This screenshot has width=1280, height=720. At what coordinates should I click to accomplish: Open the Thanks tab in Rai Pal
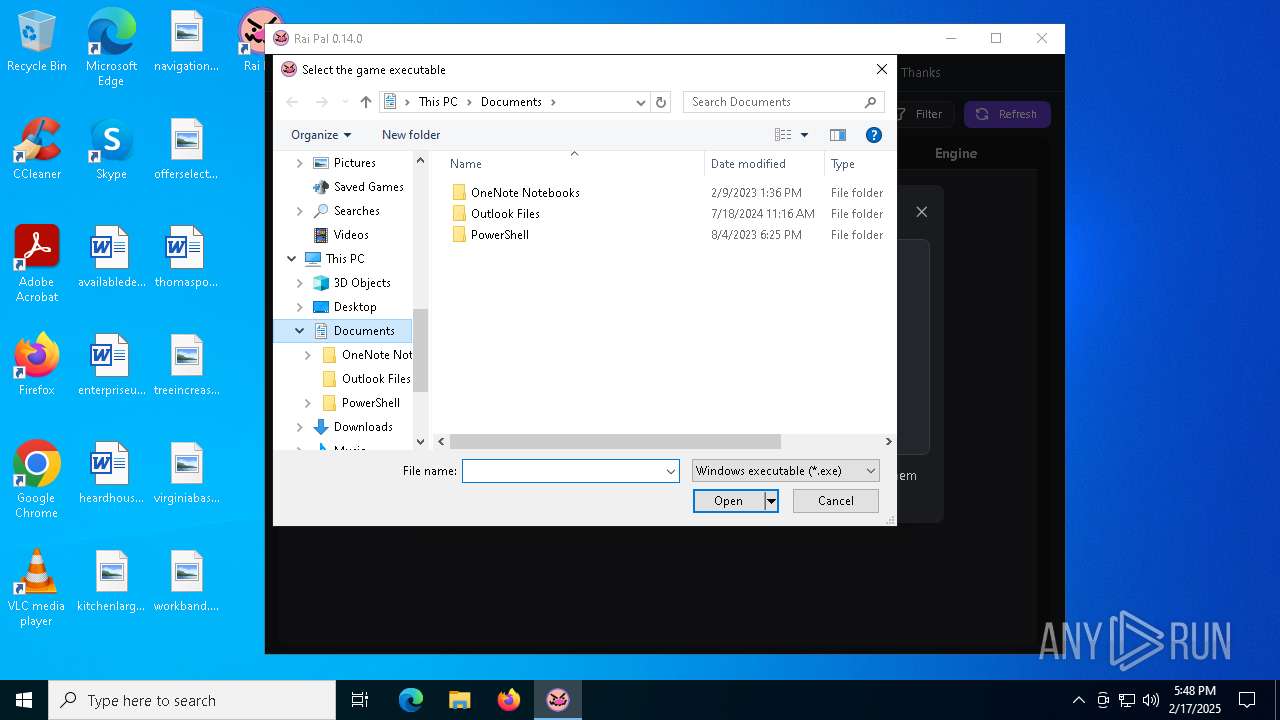click(920, 72)
